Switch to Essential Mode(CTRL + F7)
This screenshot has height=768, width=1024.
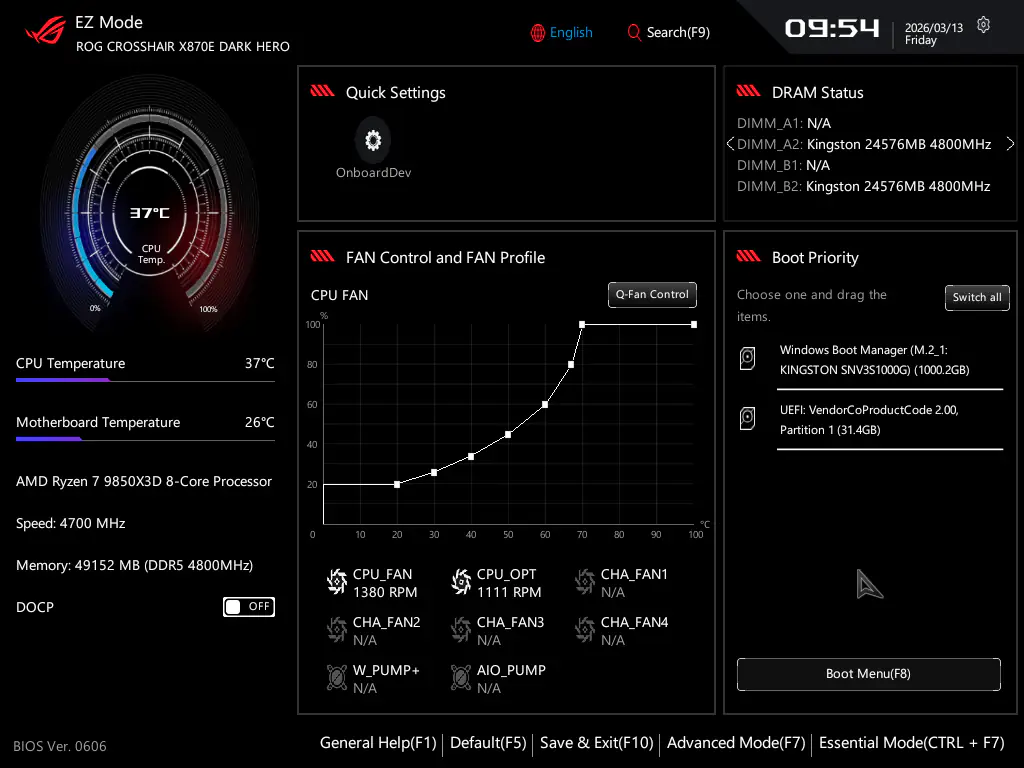click(x=912, y=743)
